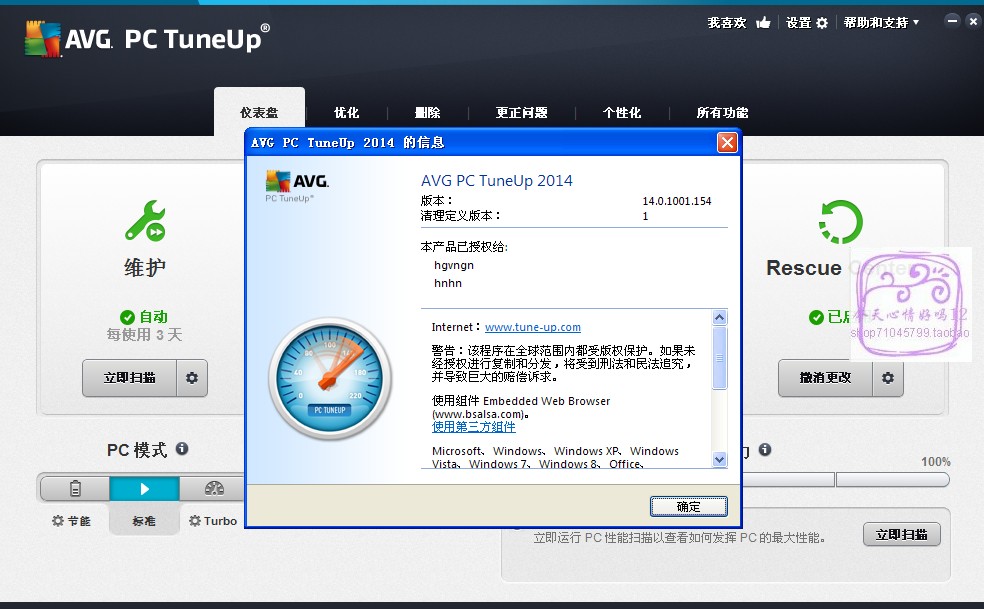Click the PC TuneUp speedometer gauge image
Viewport: 984px width, 609px height.
click(330, 379)
